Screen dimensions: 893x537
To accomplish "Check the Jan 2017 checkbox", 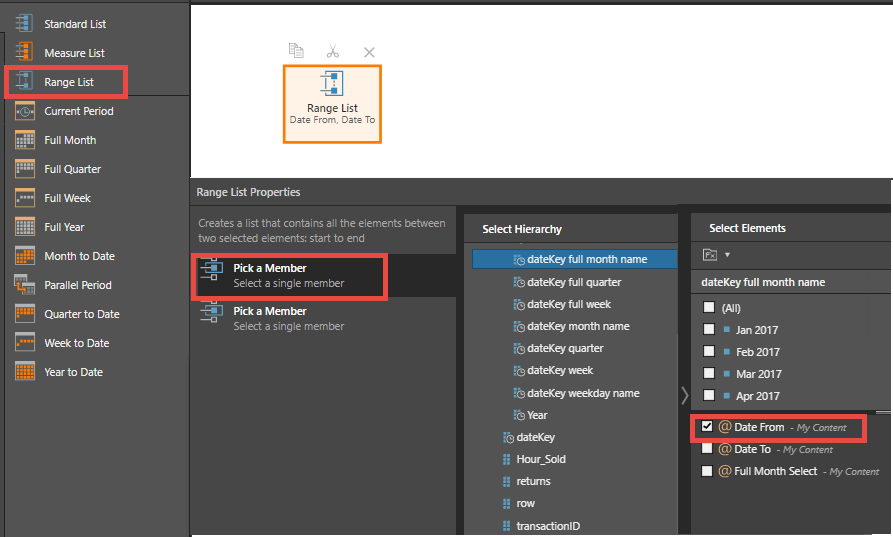I will click(x=708, y=329).
